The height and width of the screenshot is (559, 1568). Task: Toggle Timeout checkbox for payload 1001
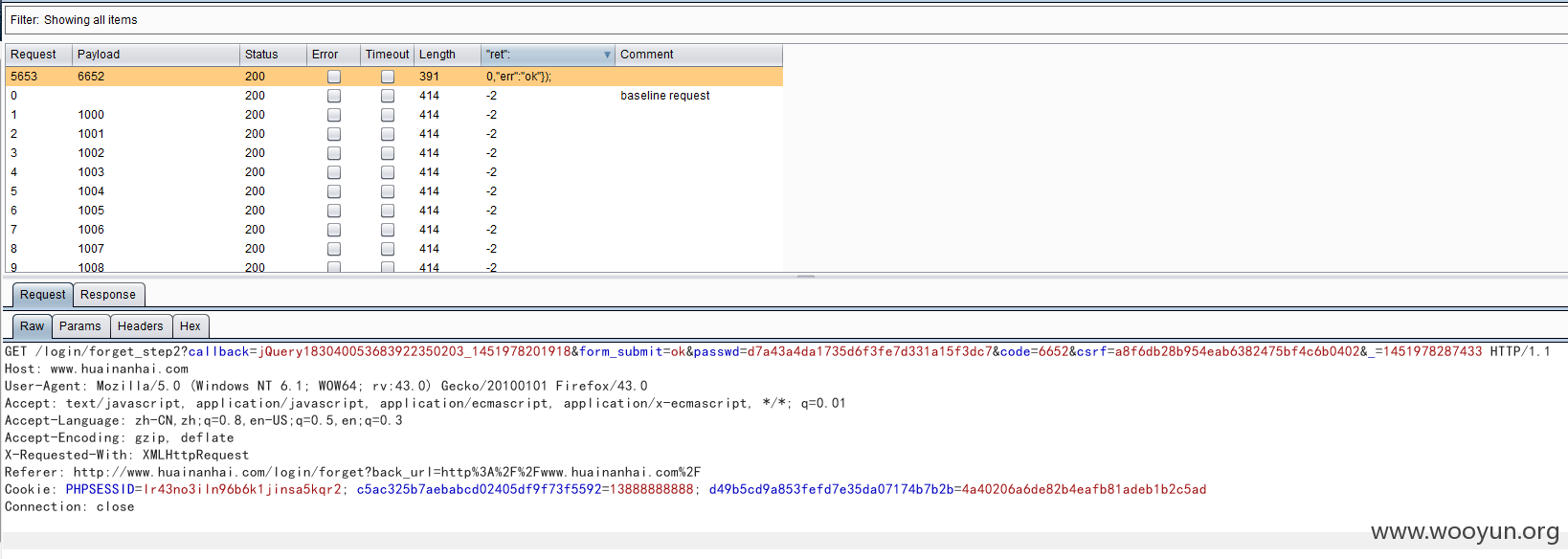pos(388,134)
